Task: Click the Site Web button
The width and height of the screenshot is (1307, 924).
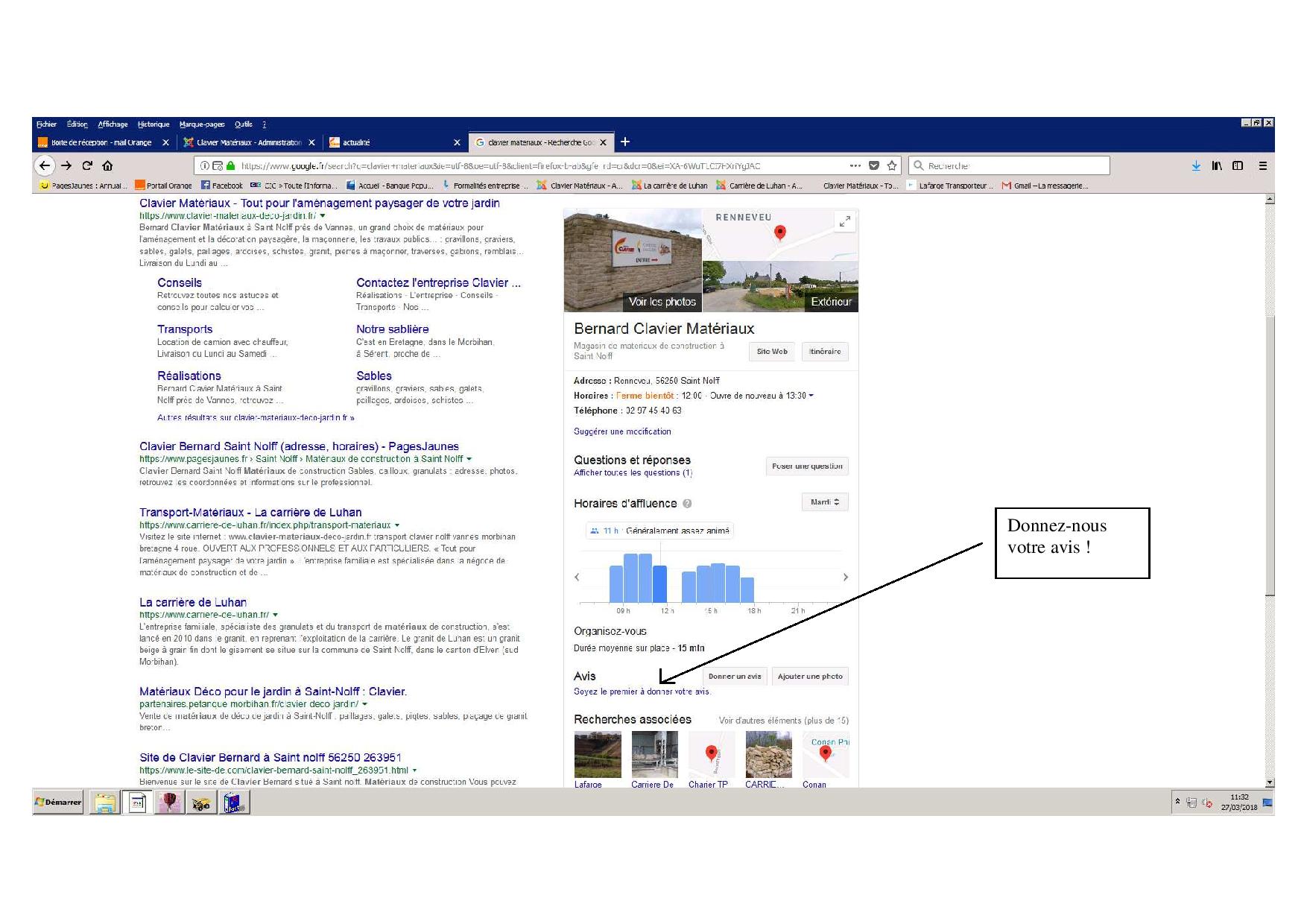Action: click(772, 352)
